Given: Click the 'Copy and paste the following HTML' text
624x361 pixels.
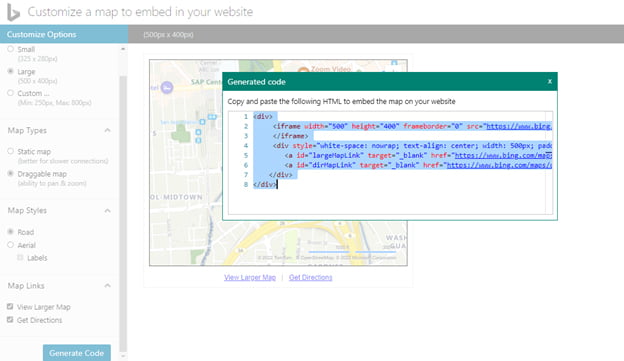Looking at the screenshot, I should (x=341, y=101).
